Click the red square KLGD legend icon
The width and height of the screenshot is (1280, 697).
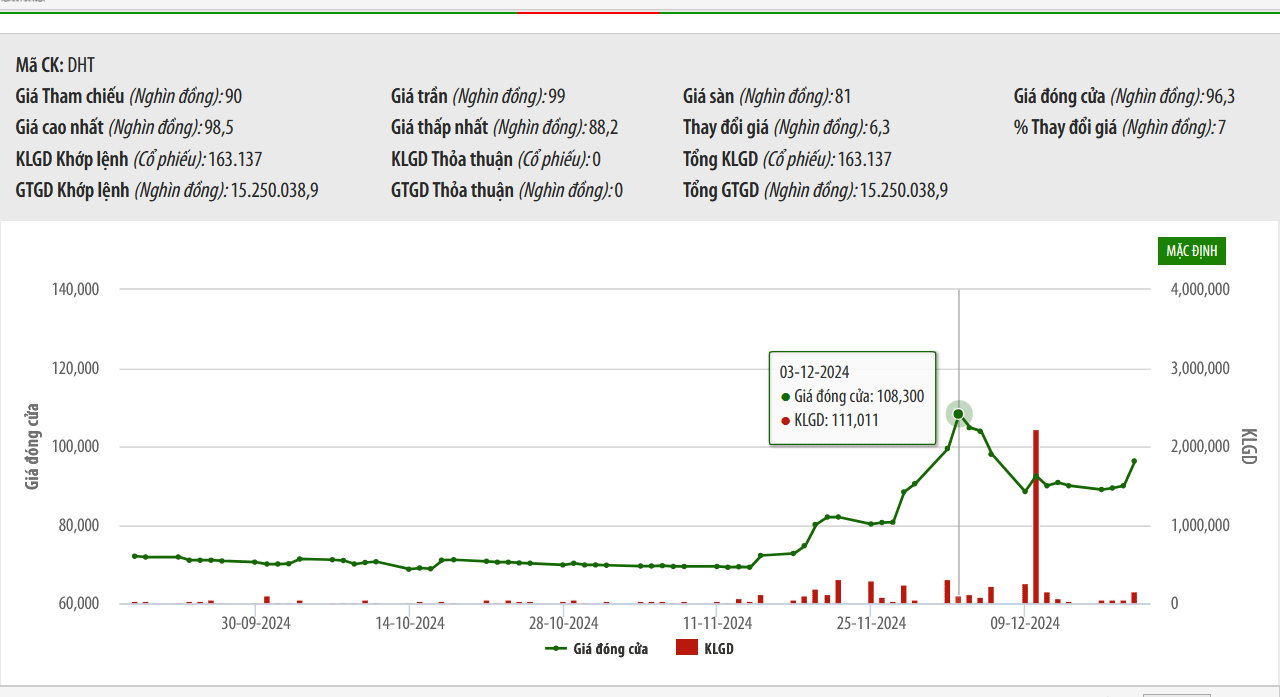[x=686, y=649]
